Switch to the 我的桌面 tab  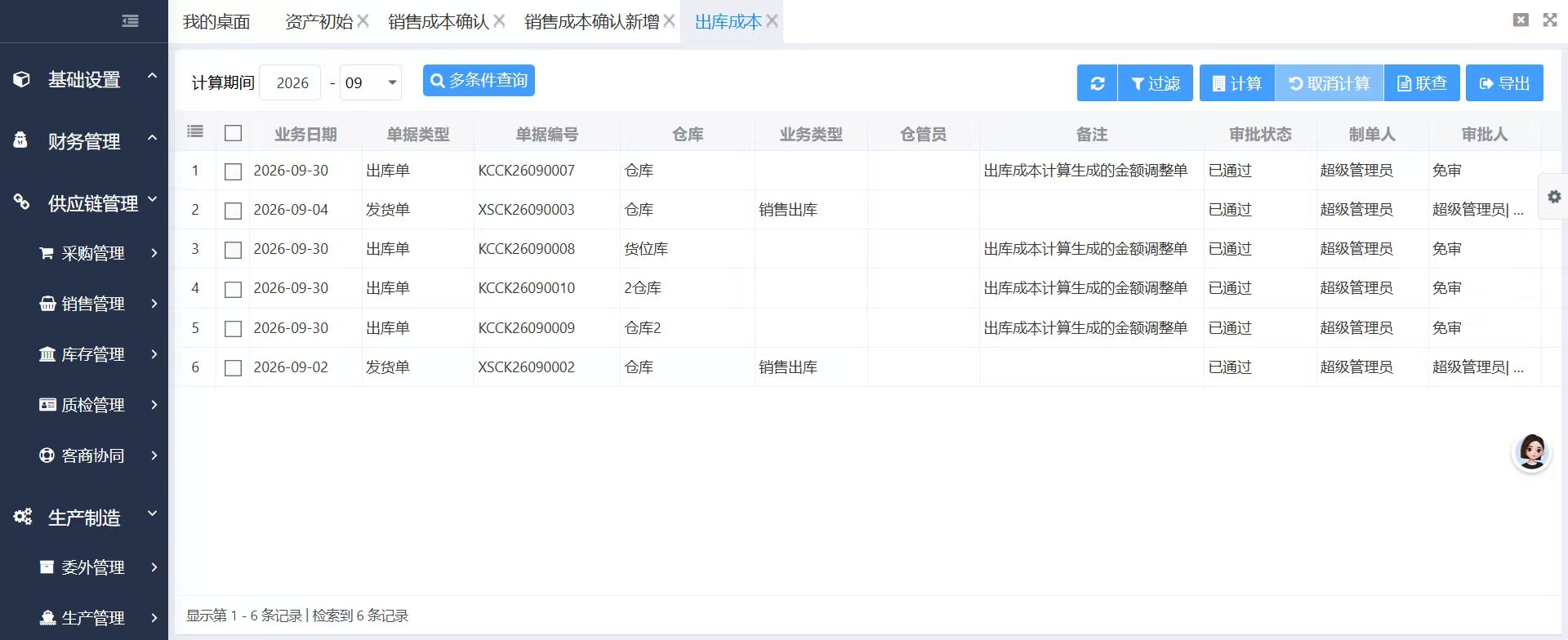click(216, 22)
